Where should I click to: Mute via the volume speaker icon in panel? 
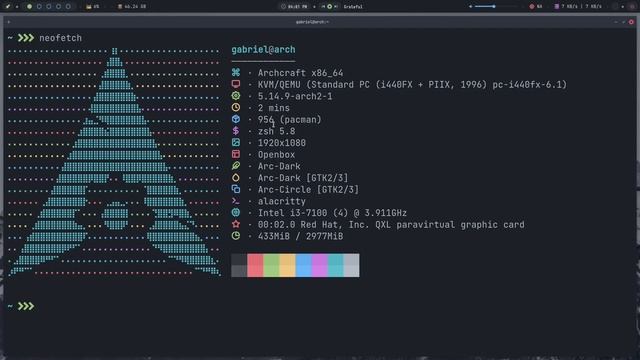pos(471,7)
